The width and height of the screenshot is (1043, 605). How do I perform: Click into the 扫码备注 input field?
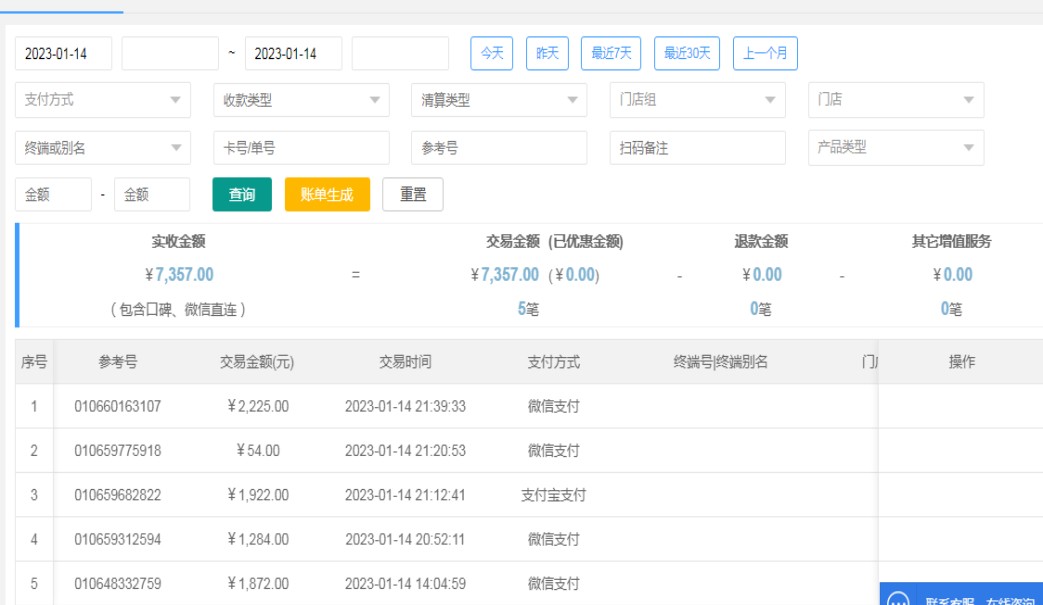697,148
